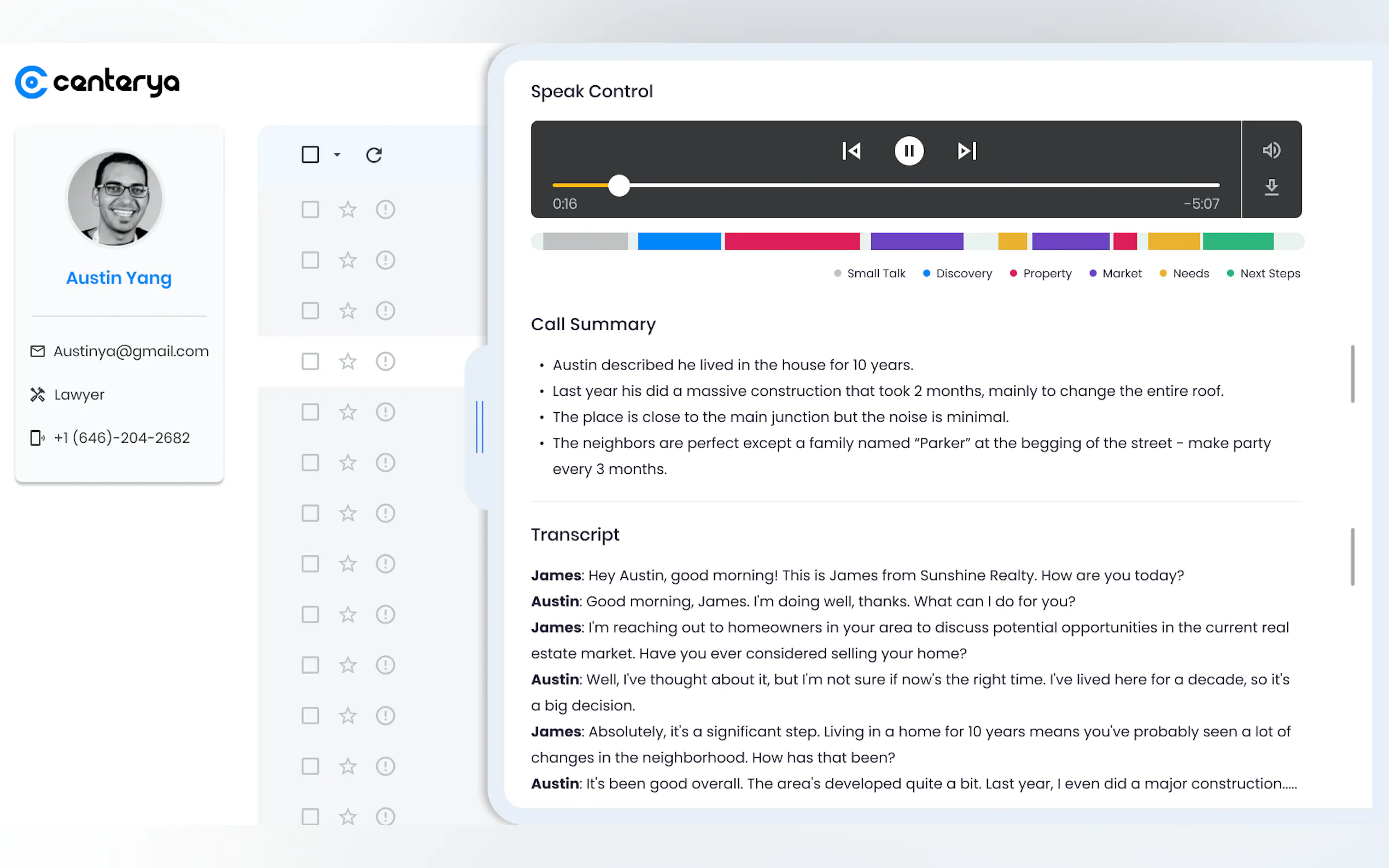This screenshot has width=1389, height=868.
Task: Click the Austin Yang name link
Action: coord(119,278)
